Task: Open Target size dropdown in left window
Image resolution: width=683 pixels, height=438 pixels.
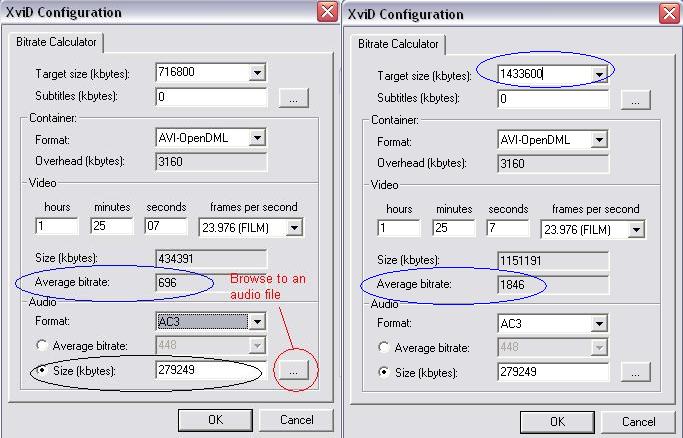Action: tap(257, 73)
